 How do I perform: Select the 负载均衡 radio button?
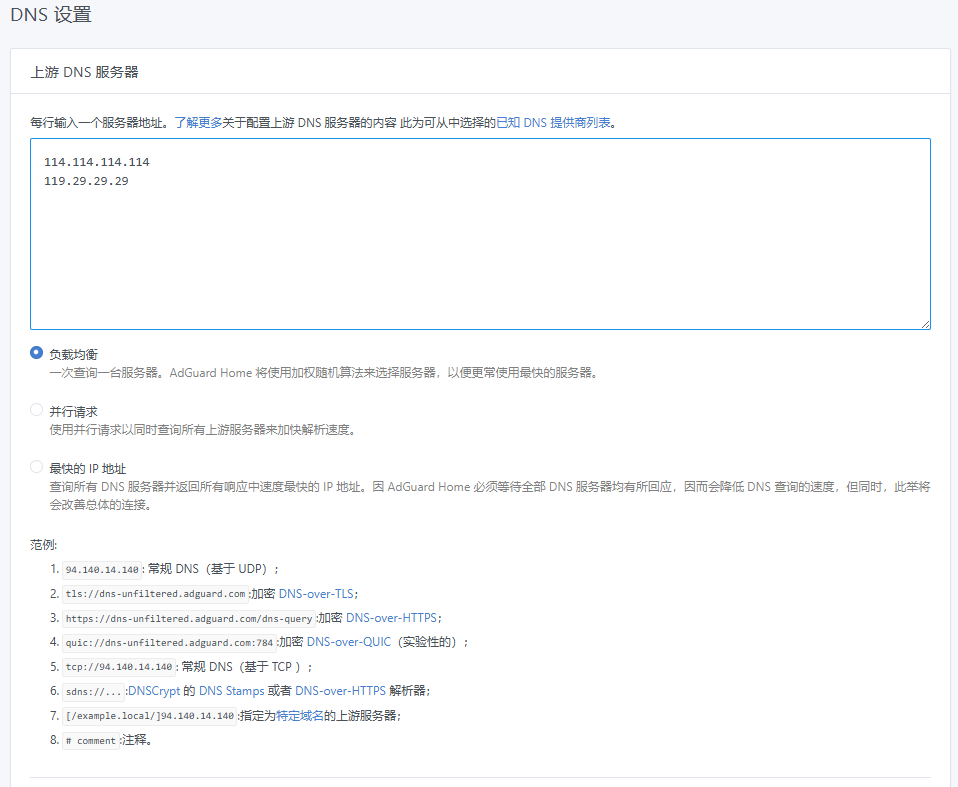tap(37, 353)
